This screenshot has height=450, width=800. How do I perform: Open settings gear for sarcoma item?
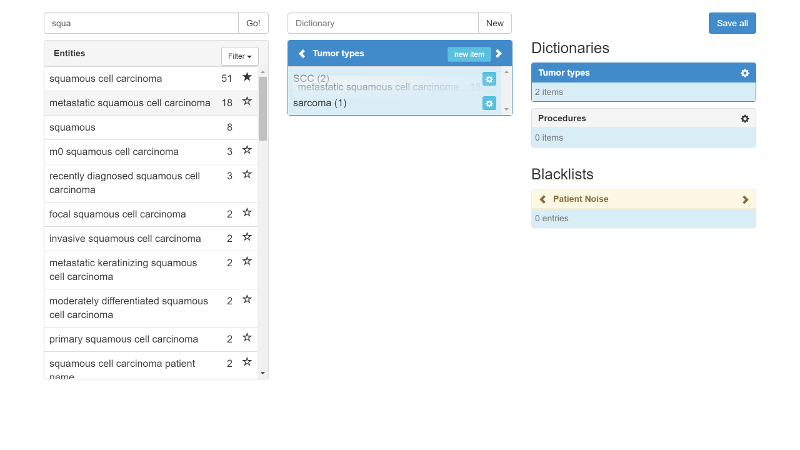point(489,103)
